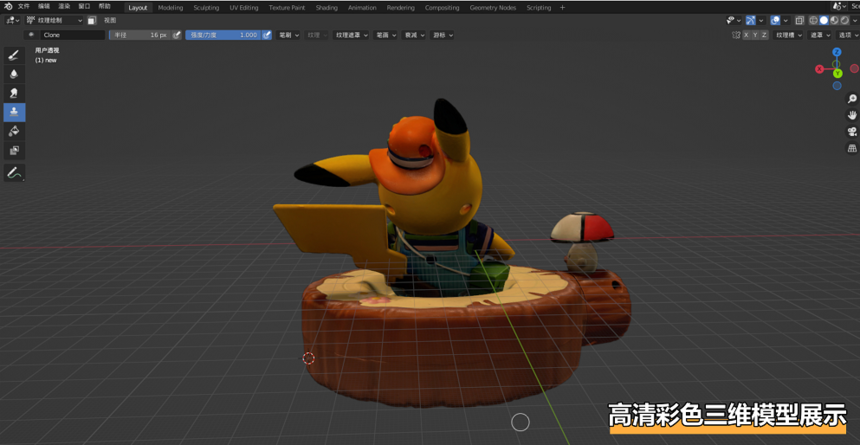This screenshot has height=445, width=860.
Task: Switch perspective/orthographic grid icon
Action: [x=852, y=148]
